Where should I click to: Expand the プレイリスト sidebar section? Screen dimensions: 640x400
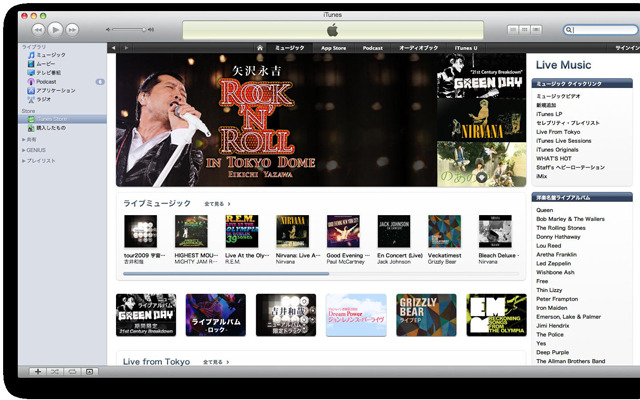click(x=24, y=161)
